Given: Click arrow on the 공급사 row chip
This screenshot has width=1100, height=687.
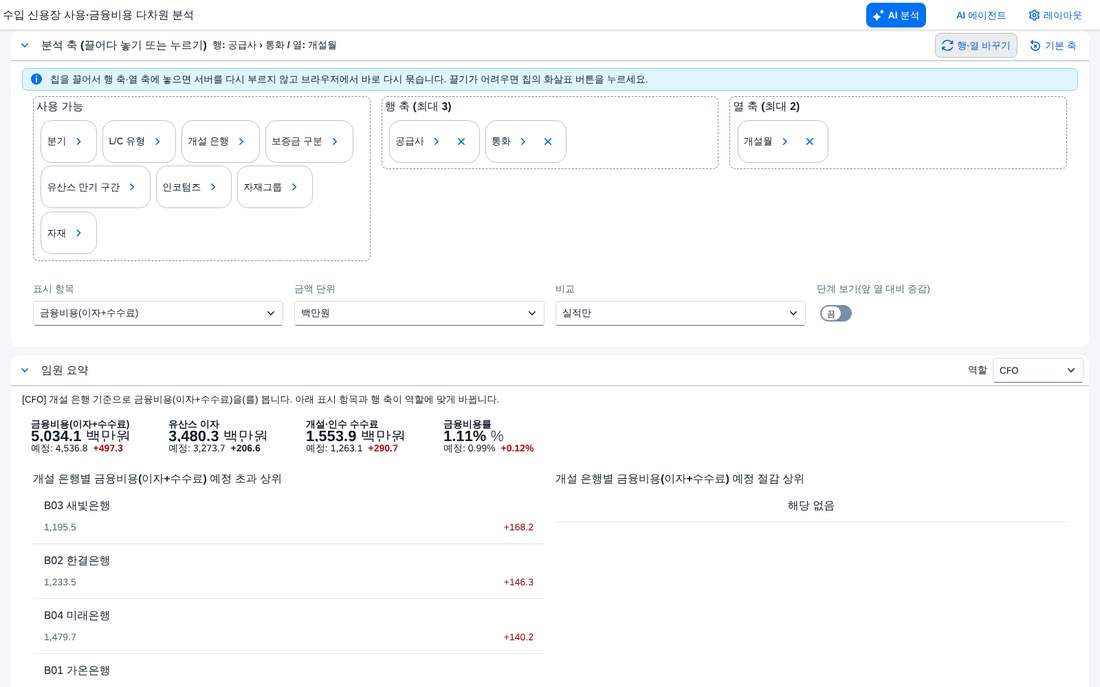Looking at the screenshot, I should pyautogui.click(x=436, y=142).
